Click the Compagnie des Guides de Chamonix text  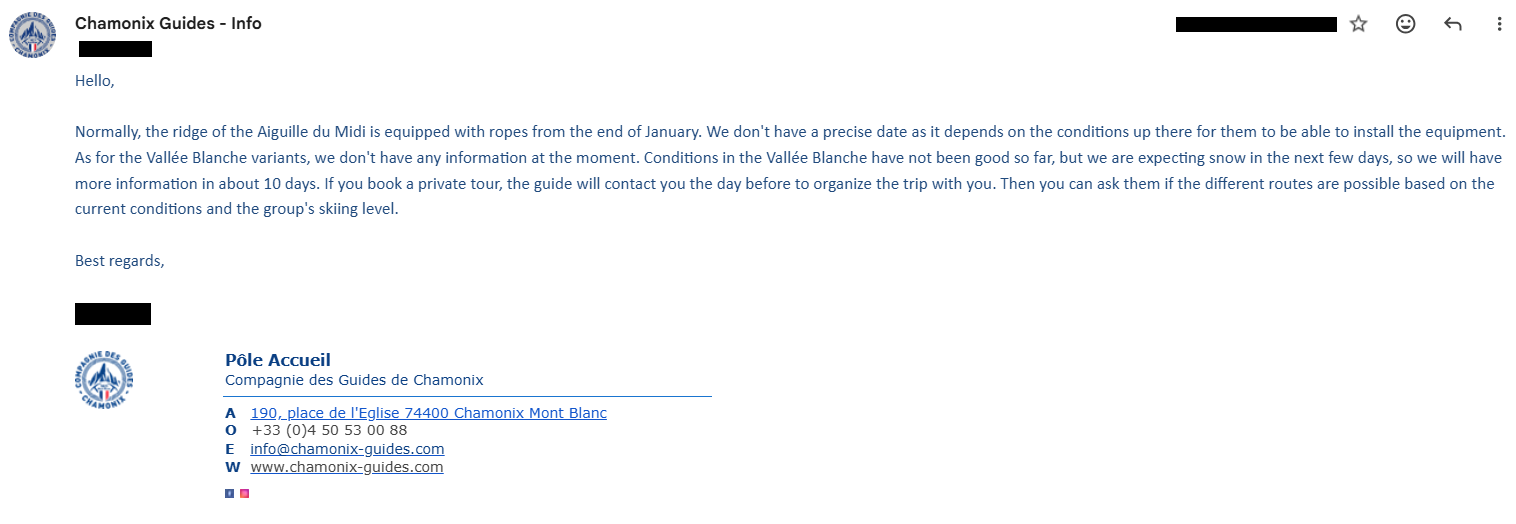(354, 380)
